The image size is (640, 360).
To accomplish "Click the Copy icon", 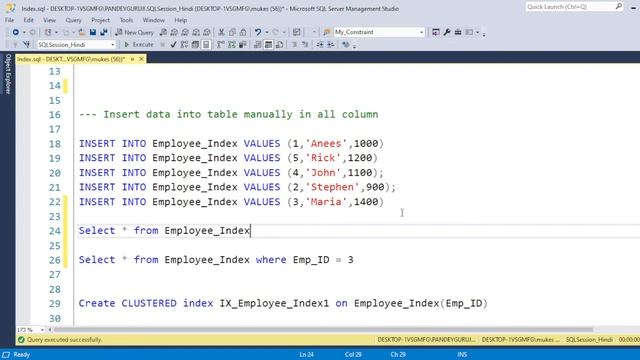I will click(x=232, y=32).
